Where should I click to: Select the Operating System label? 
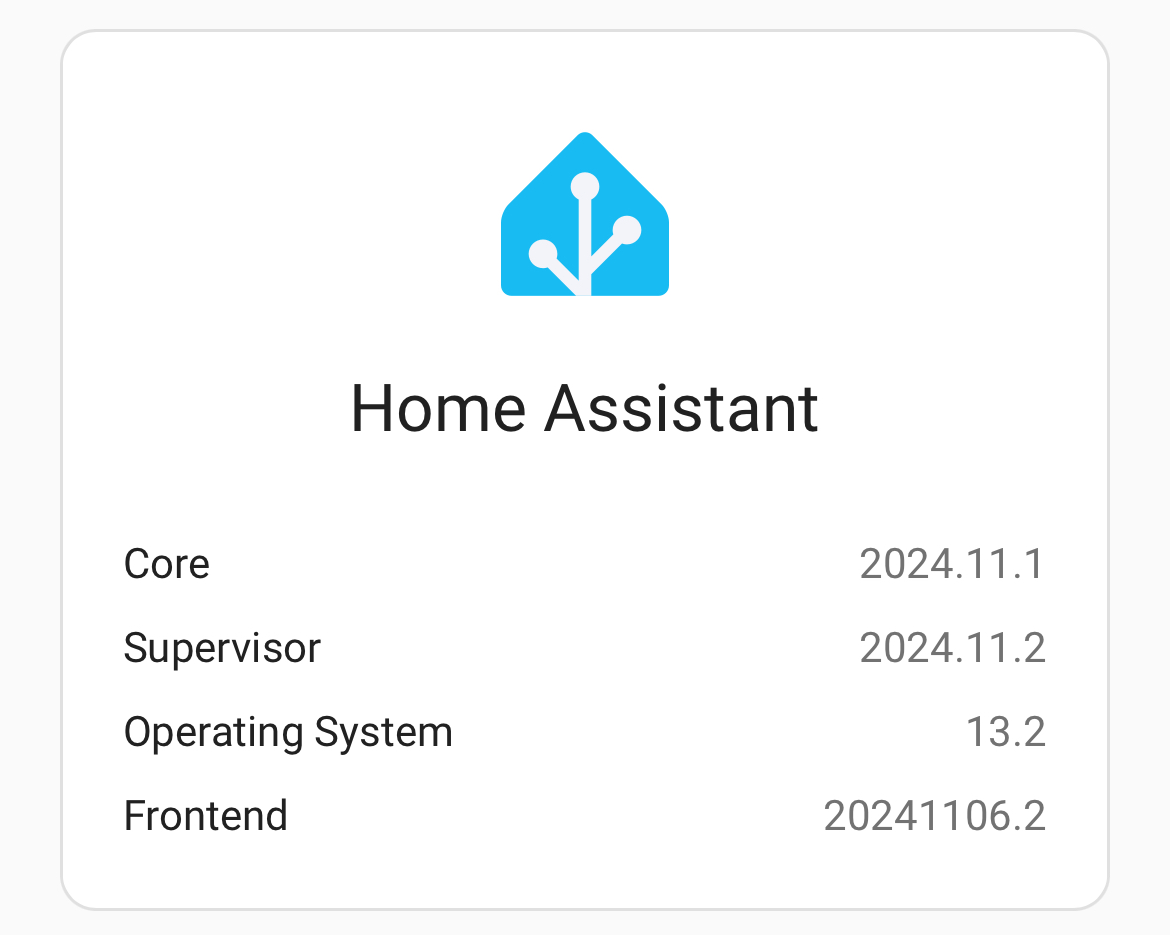pos(288,733)
